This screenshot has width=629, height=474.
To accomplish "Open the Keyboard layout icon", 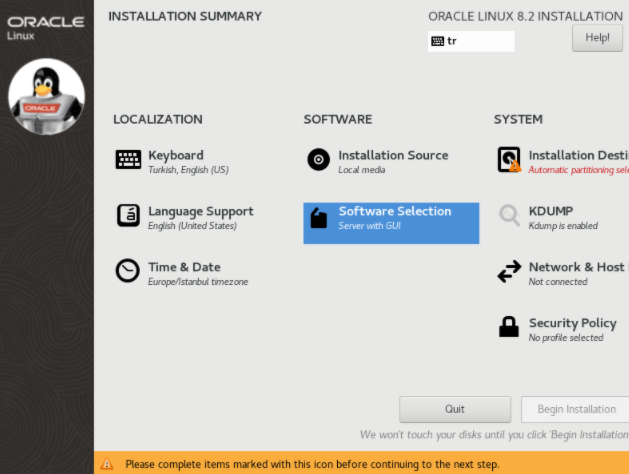I will coord(128,160).
